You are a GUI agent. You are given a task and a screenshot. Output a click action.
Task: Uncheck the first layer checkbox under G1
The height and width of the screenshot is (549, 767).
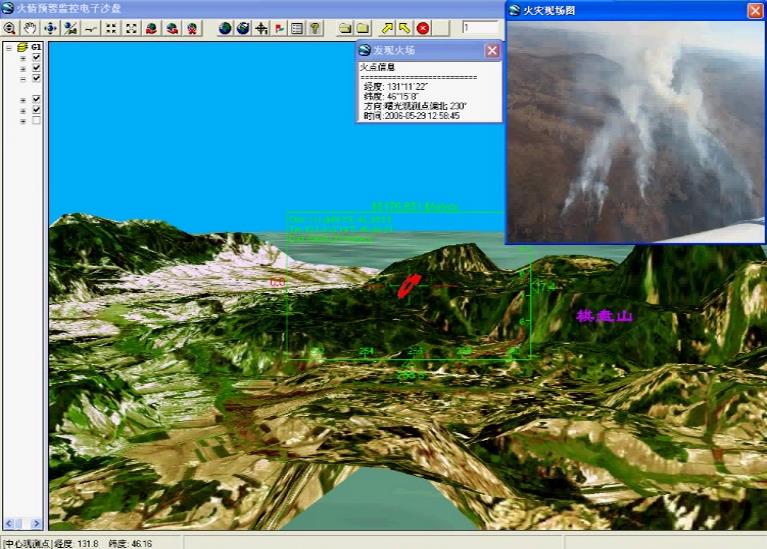(x=37, y=58)
